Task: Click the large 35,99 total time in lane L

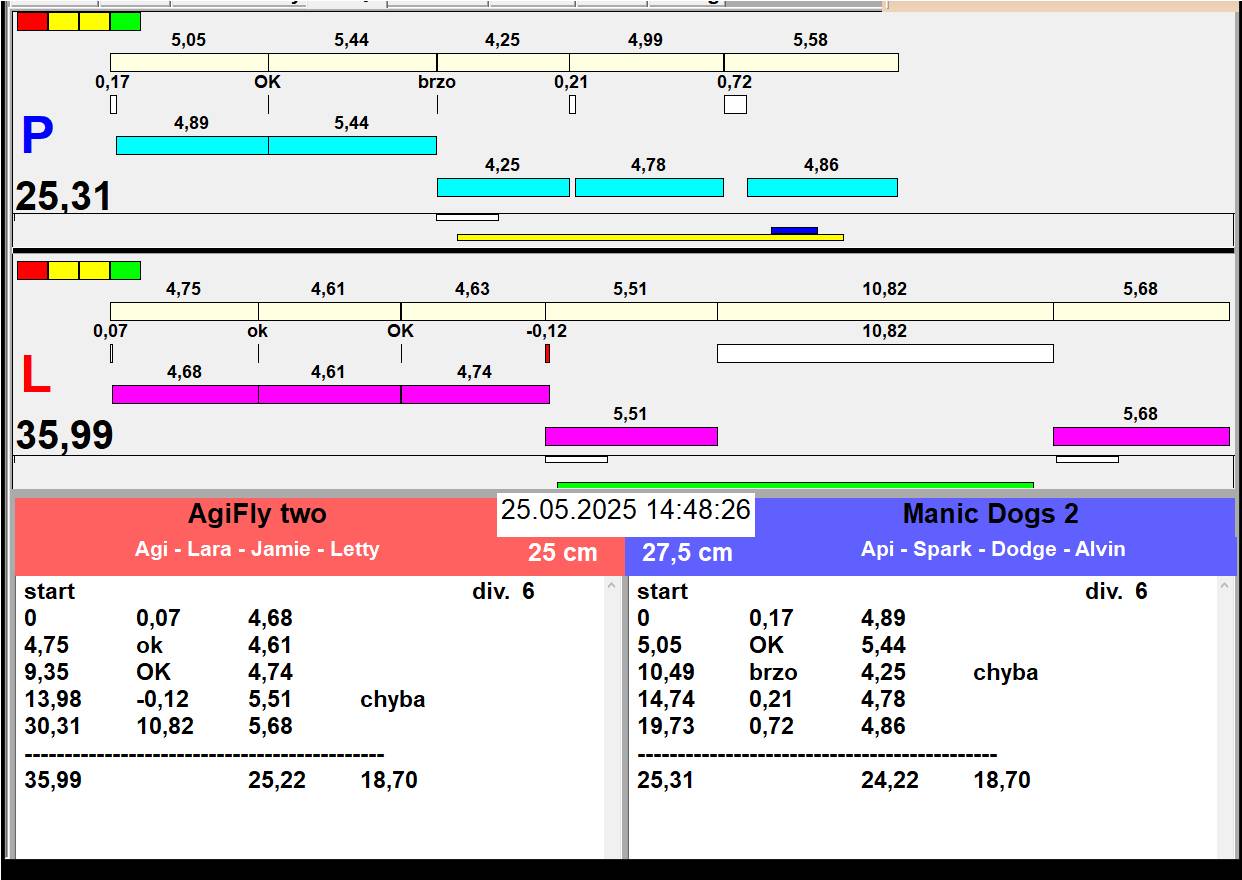Action: click(64, 435)
